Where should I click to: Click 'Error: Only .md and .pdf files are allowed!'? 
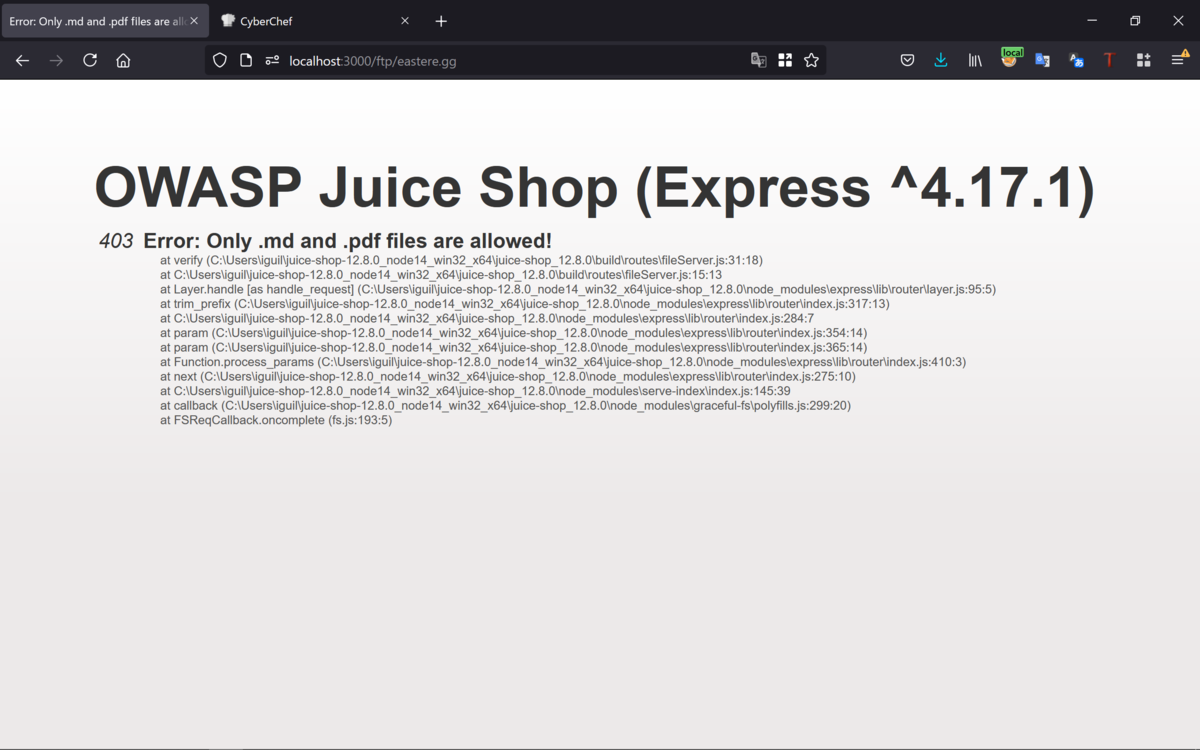coord(347,241)
